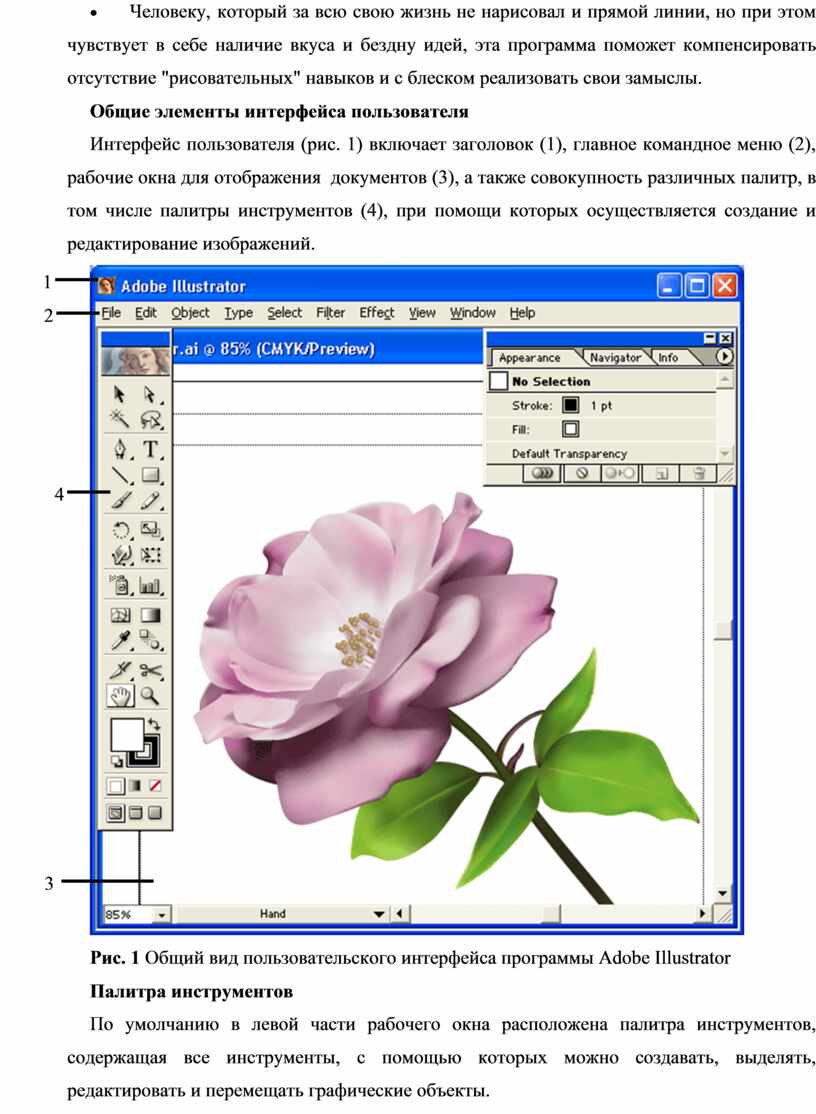The height and width of the screenshot is (1114, 816).
Task: Click the 85% zoom field
Action: [129, 915]
